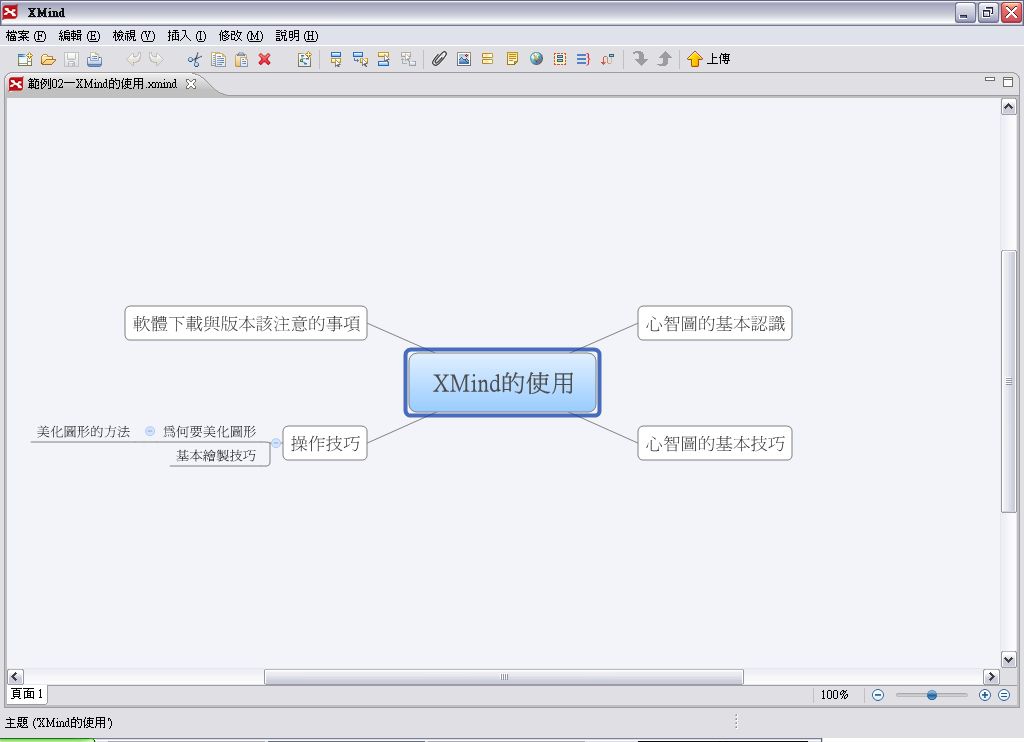Open the 說明 (H) menu
This screenshot has height=742, width=1024.
297,36
